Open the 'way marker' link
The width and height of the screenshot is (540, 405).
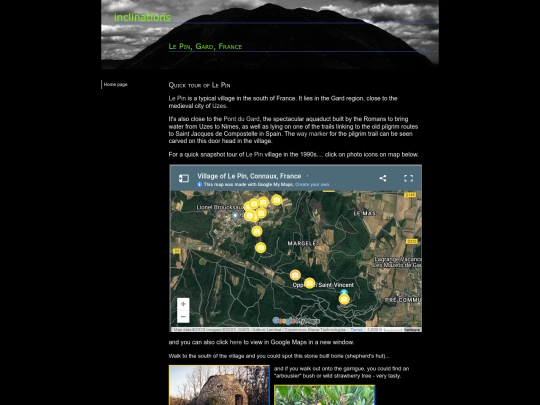click(x=312, y=134)
